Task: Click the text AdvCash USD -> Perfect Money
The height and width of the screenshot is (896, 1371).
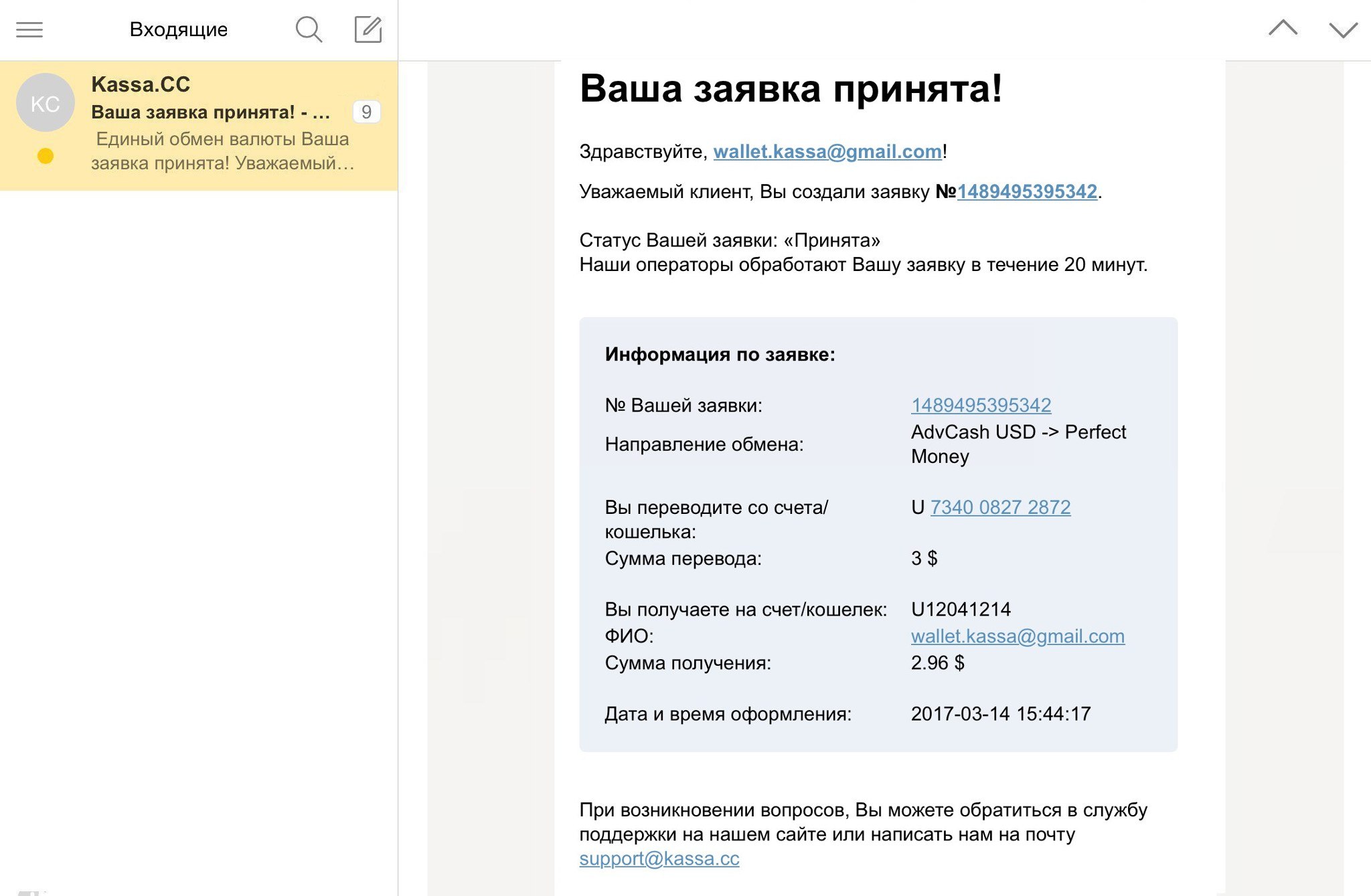Action: [1018, 444]
